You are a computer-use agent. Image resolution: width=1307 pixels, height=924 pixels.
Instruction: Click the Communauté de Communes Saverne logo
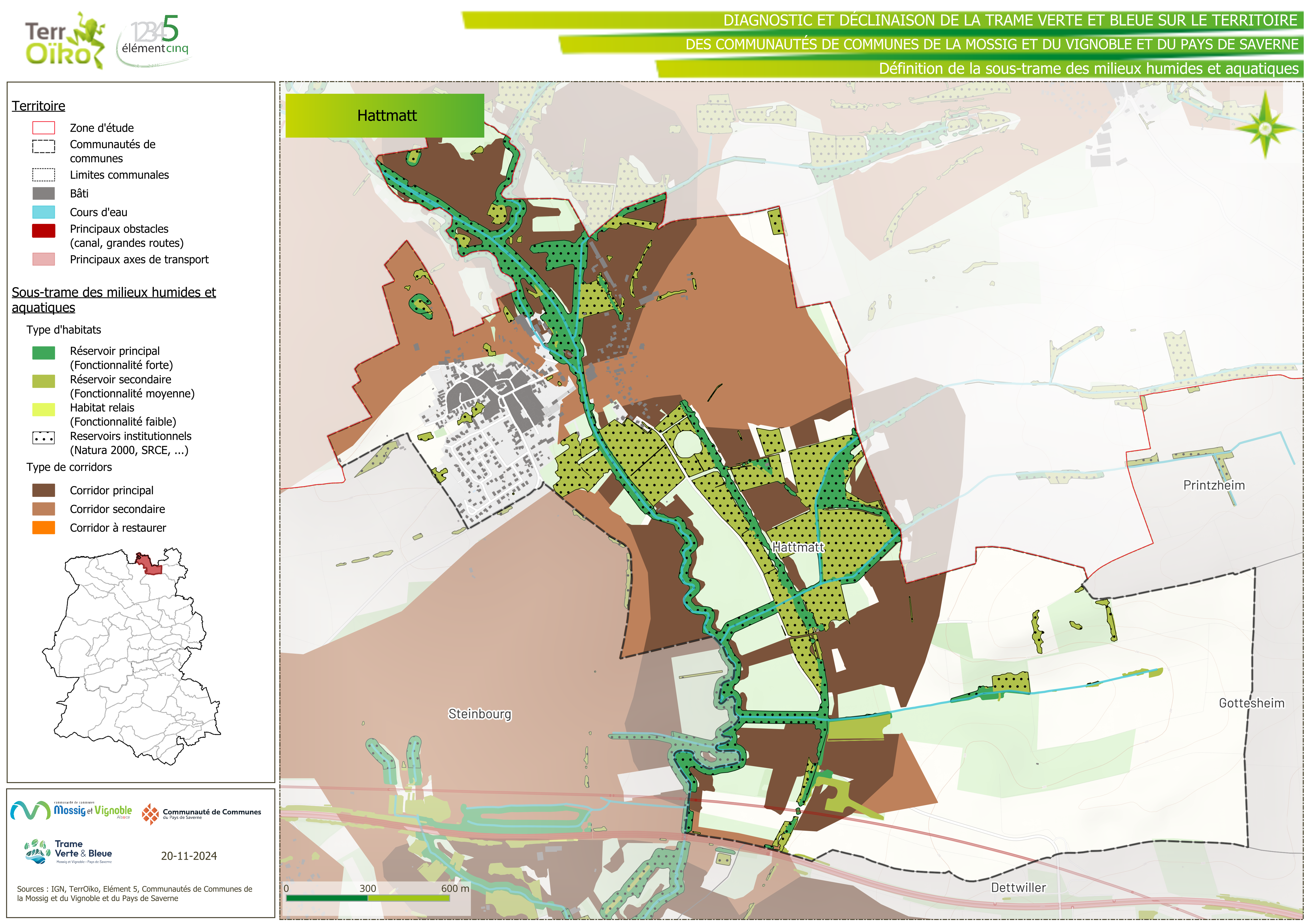202,814
